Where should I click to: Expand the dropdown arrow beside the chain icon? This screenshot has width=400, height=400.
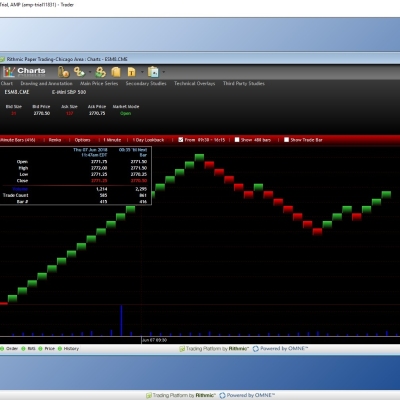point(90,72)
